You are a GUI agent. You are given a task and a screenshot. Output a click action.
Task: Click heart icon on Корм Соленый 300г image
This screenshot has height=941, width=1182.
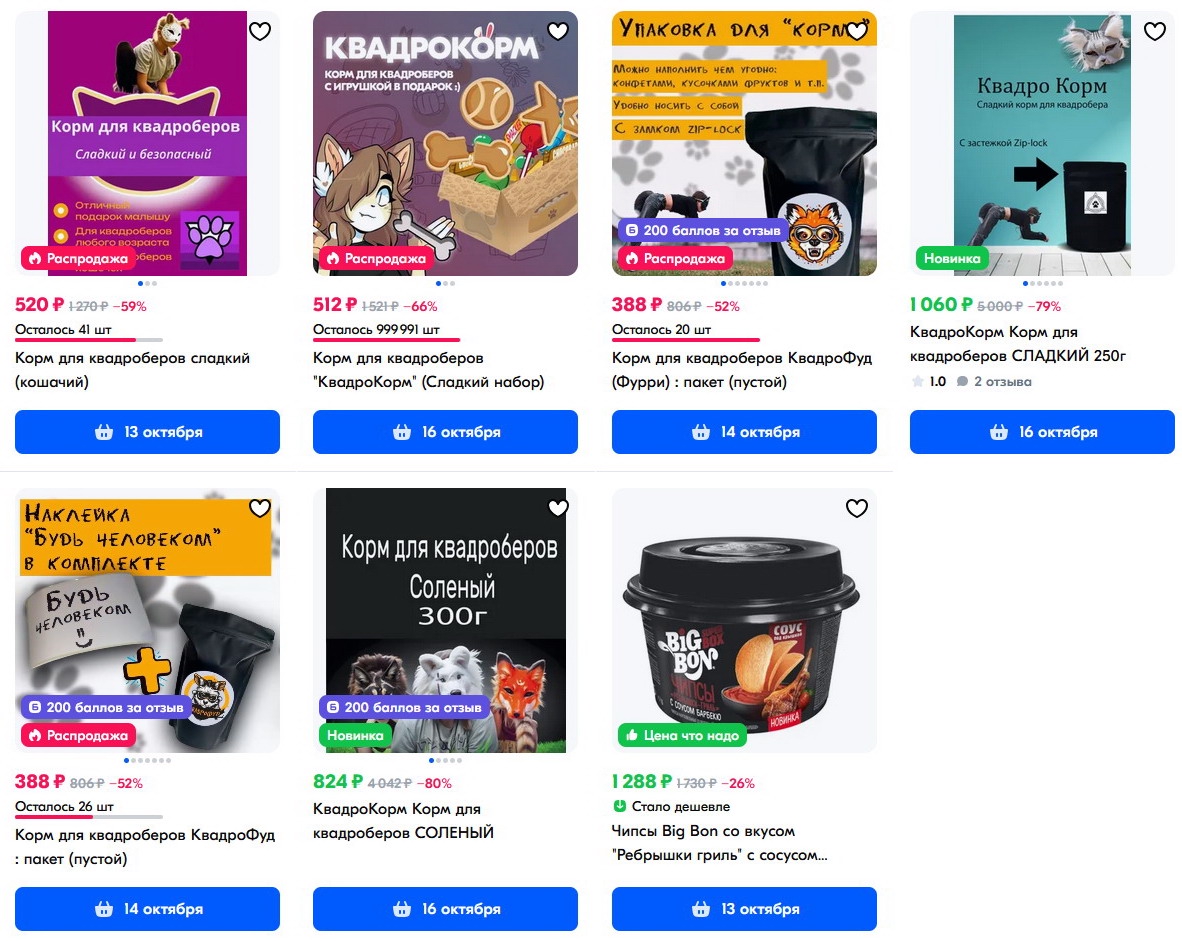point(558,508)
